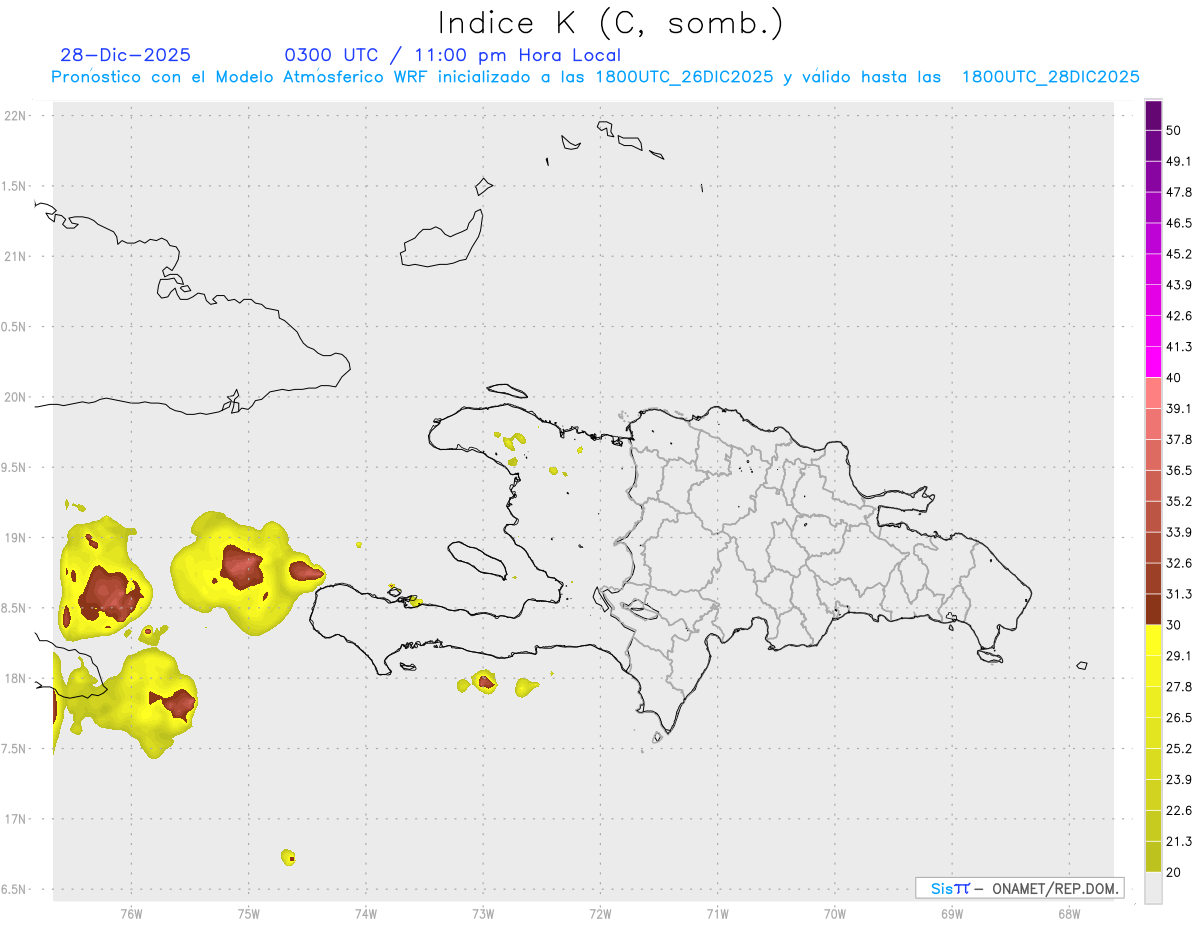The image size is (1200, 927).
Task: Click the '20N' latitude label
Action: tap(15, 397)
